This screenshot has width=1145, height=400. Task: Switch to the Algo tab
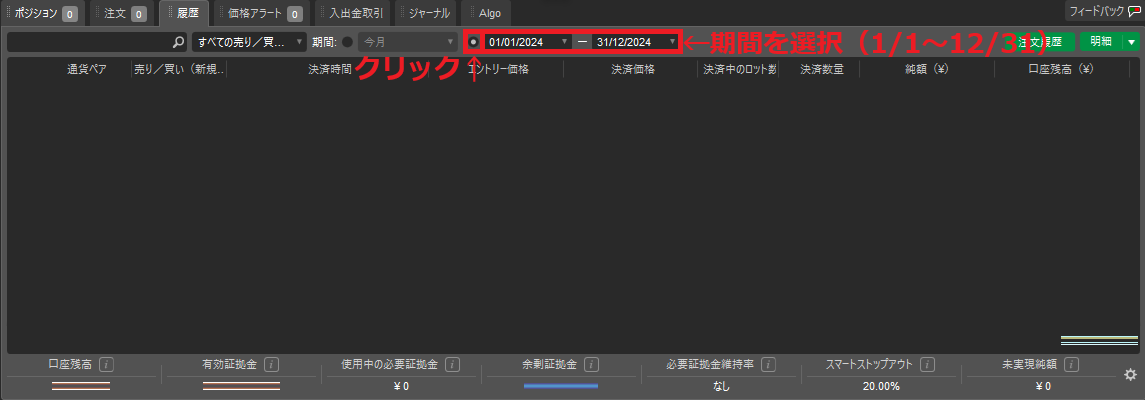pyautogui.click(x=486, y=13)
